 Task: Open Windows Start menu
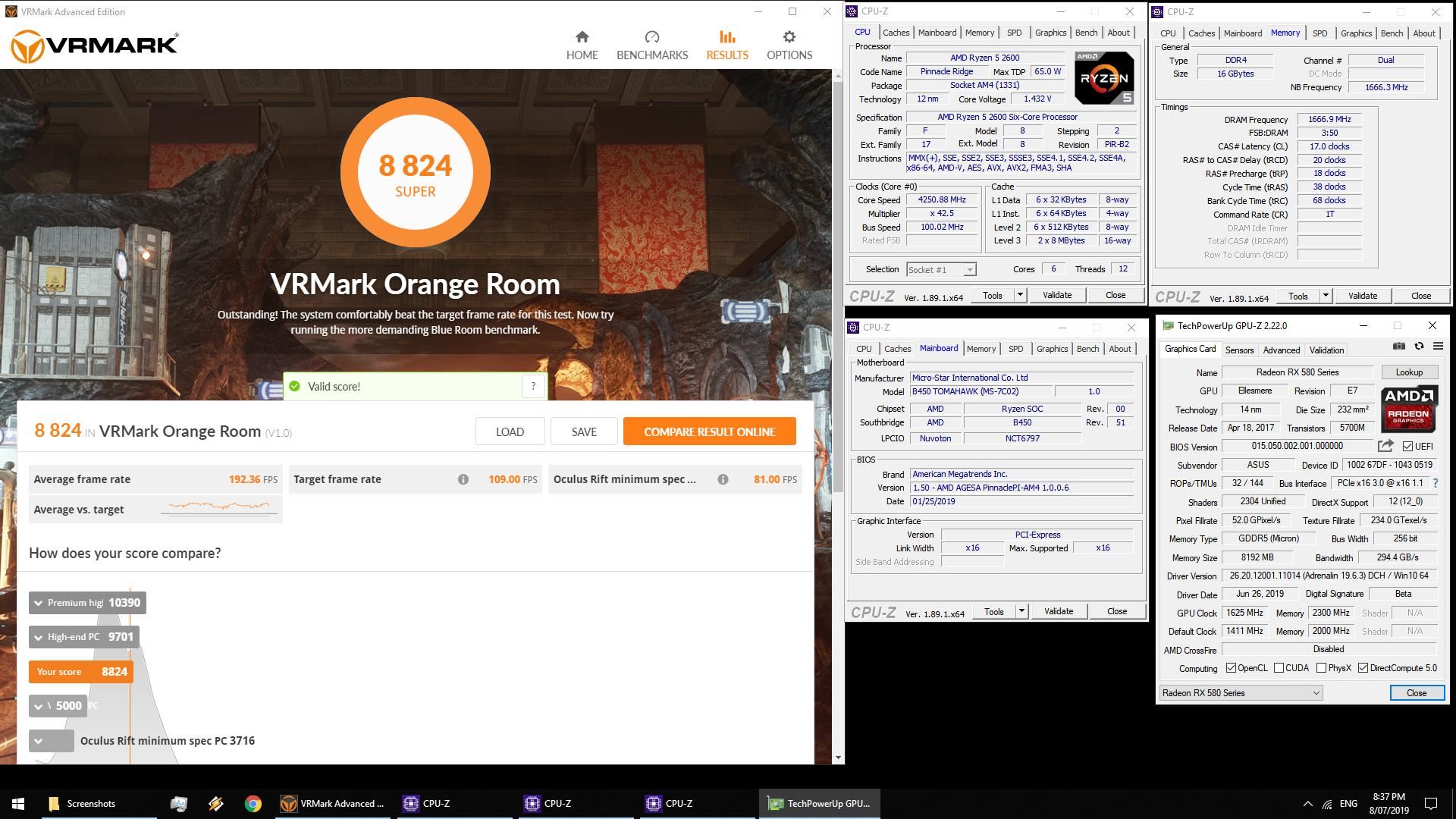pyautogui.click(x=18, y=804)
